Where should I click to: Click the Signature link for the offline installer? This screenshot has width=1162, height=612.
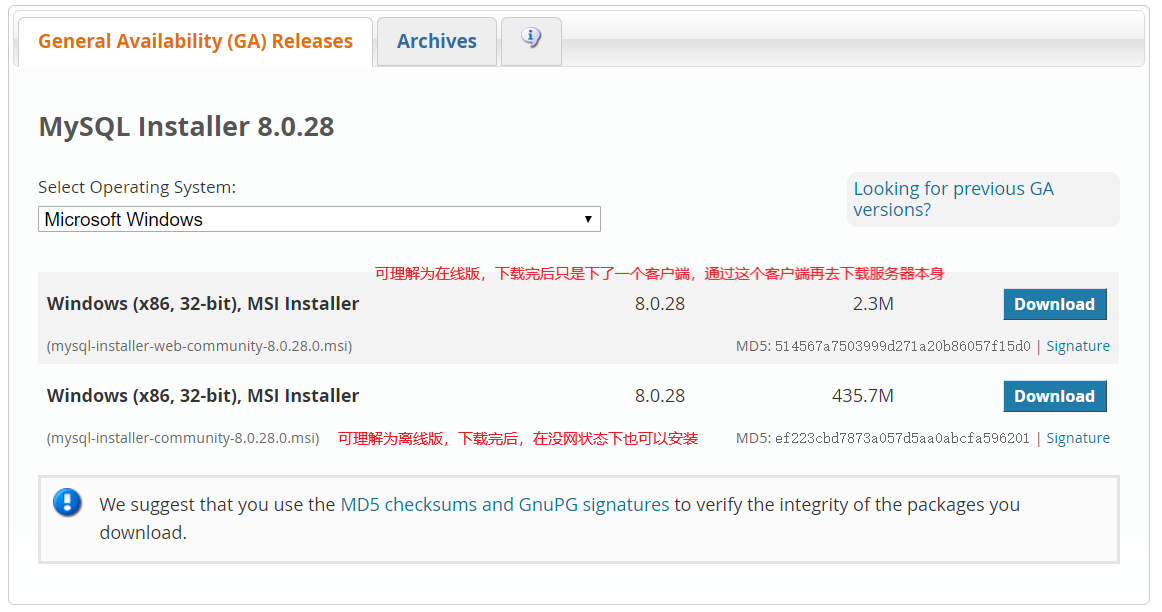point(1078,437)
